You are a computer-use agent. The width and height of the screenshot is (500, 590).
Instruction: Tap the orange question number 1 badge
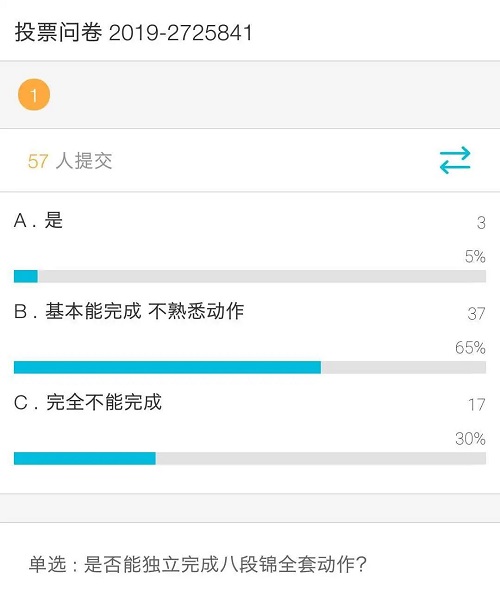tap(34, 95)
